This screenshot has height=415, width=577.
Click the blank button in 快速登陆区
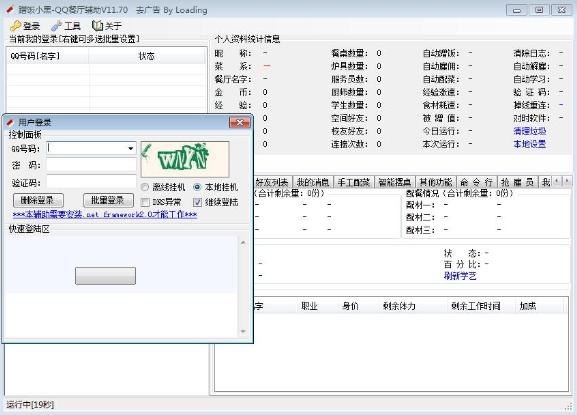click(105, 276)
